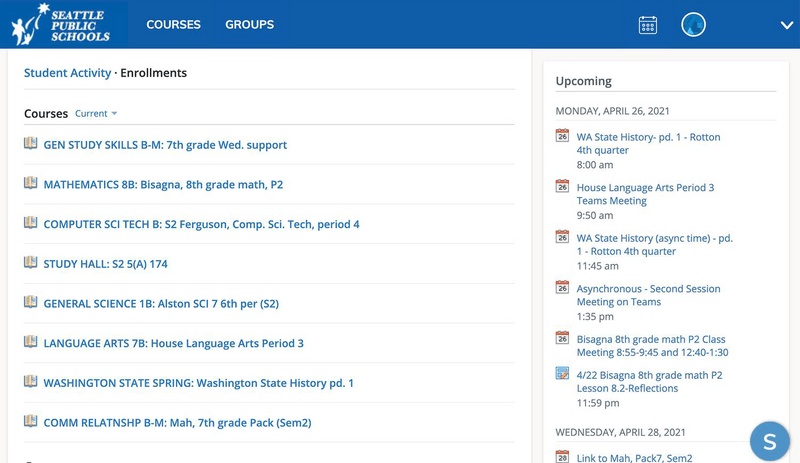The image size is (800, 463).
Task: Select the '1:35 pm' event time
Action: (595, 316)
